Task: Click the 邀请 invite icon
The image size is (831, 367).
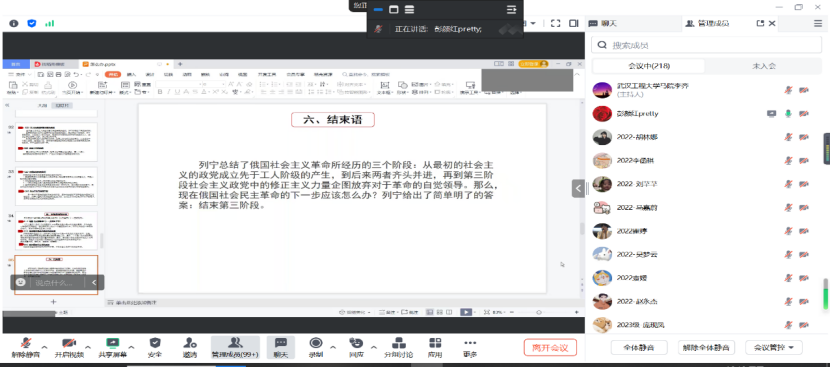Action: [x=190, y=347]
